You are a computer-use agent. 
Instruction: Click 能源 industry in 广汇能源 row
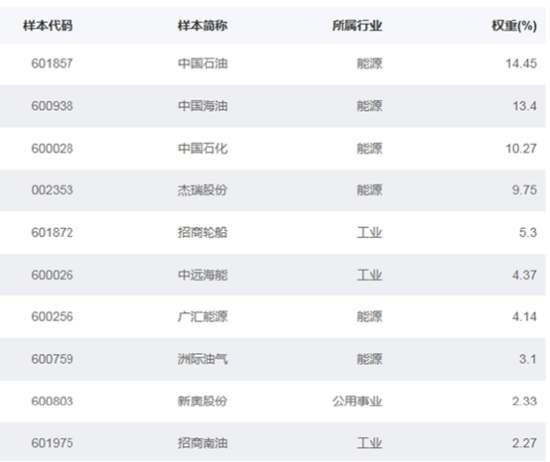[369, 317]
